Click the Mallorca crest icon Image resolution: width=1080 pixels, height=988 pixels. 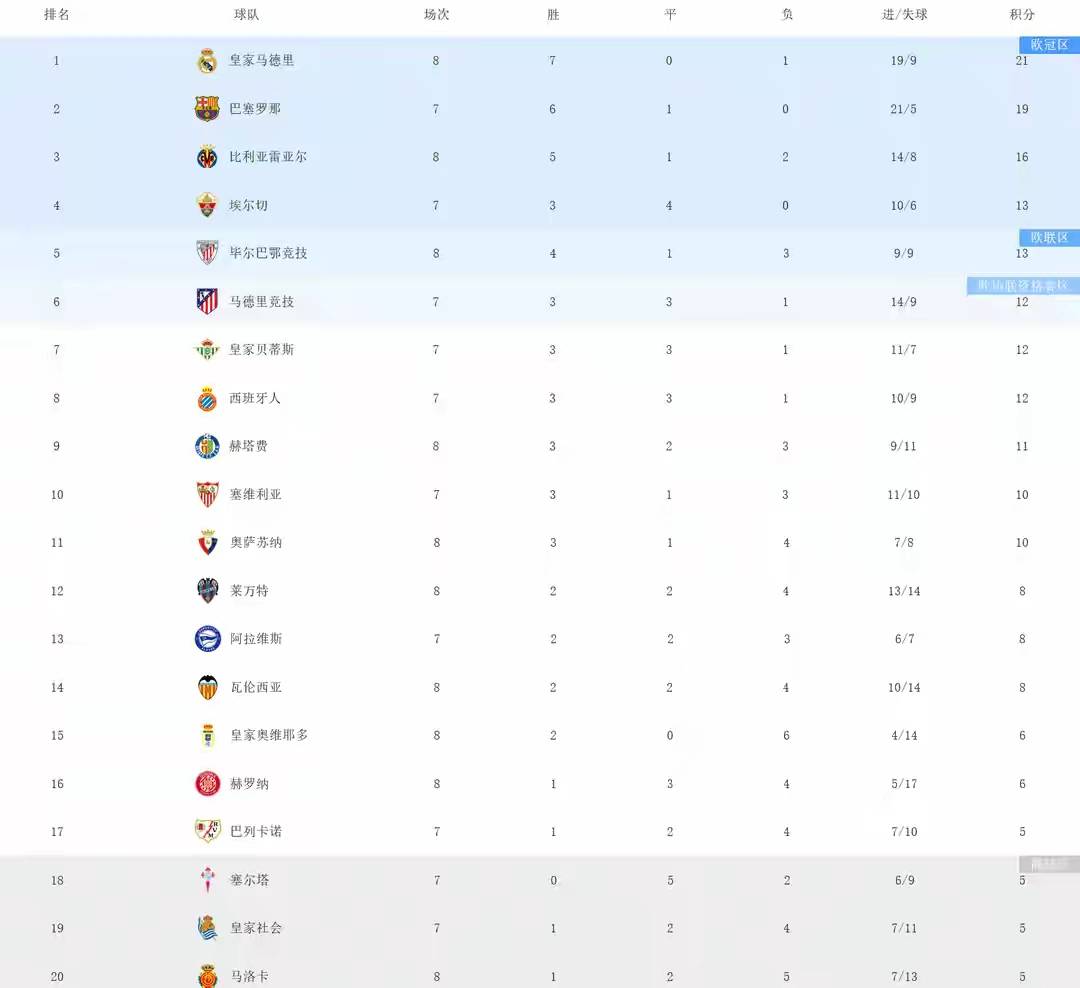(x=207, y=976)
